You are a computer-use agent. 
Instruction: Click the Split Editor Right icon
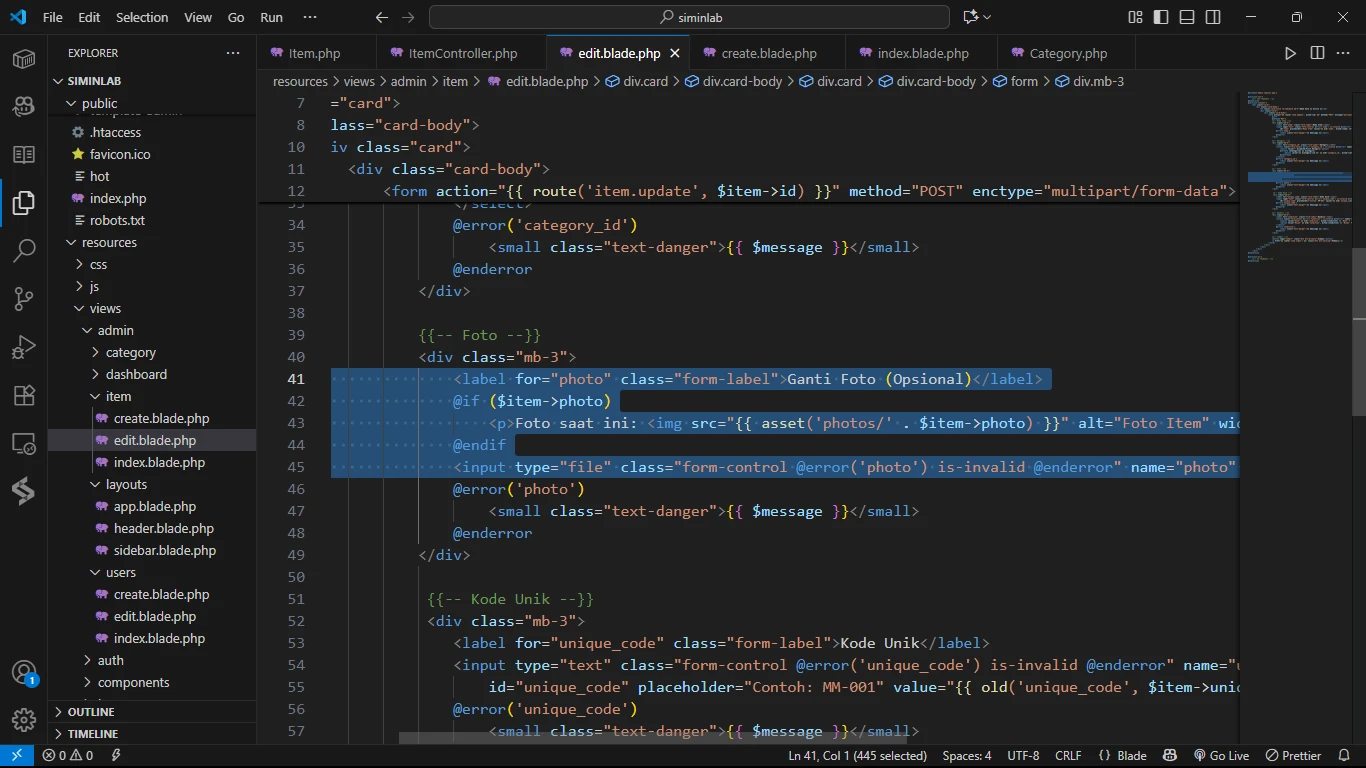click(1317, 53)
